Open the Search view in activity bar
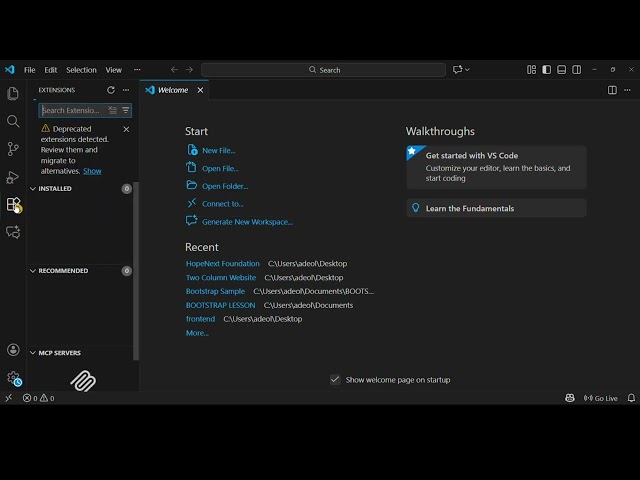This screenshot has height=480, width=640. point(13,121)
